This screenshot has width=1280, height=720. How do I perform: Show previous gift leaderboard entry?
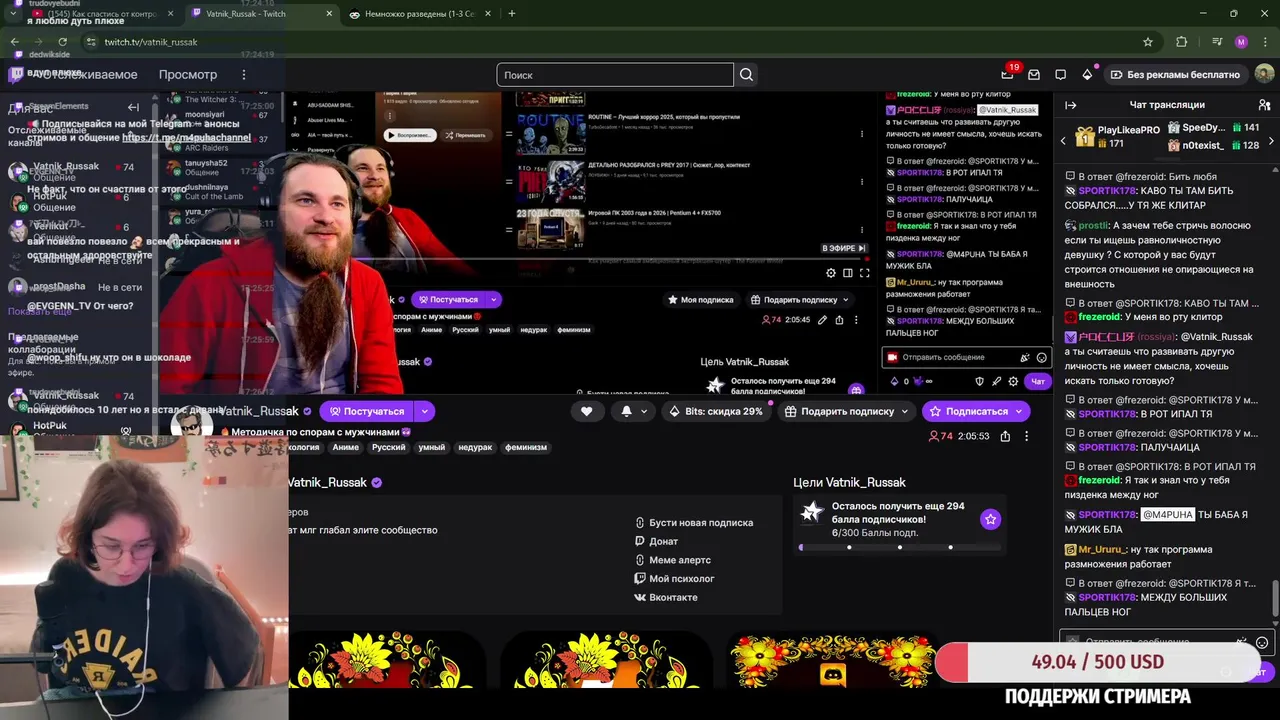point(1063,141)
